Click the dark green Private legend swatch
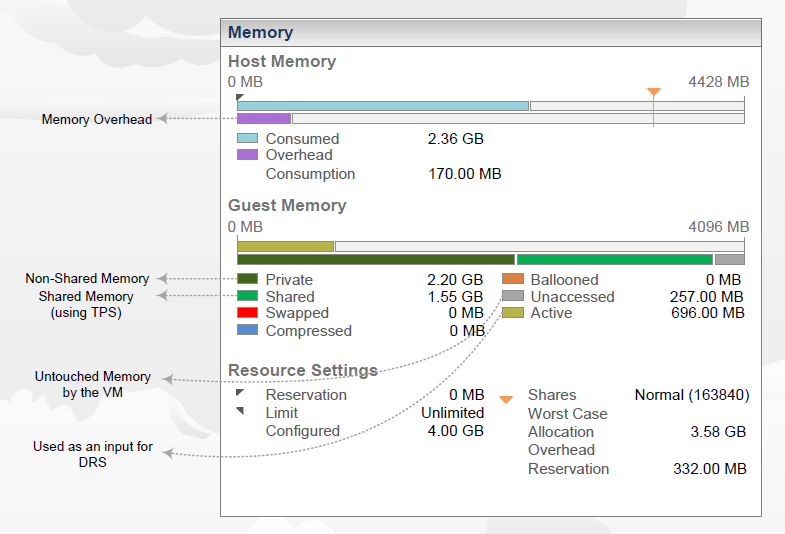The height and width of the screenshot is (534, 785). [247, 280]
